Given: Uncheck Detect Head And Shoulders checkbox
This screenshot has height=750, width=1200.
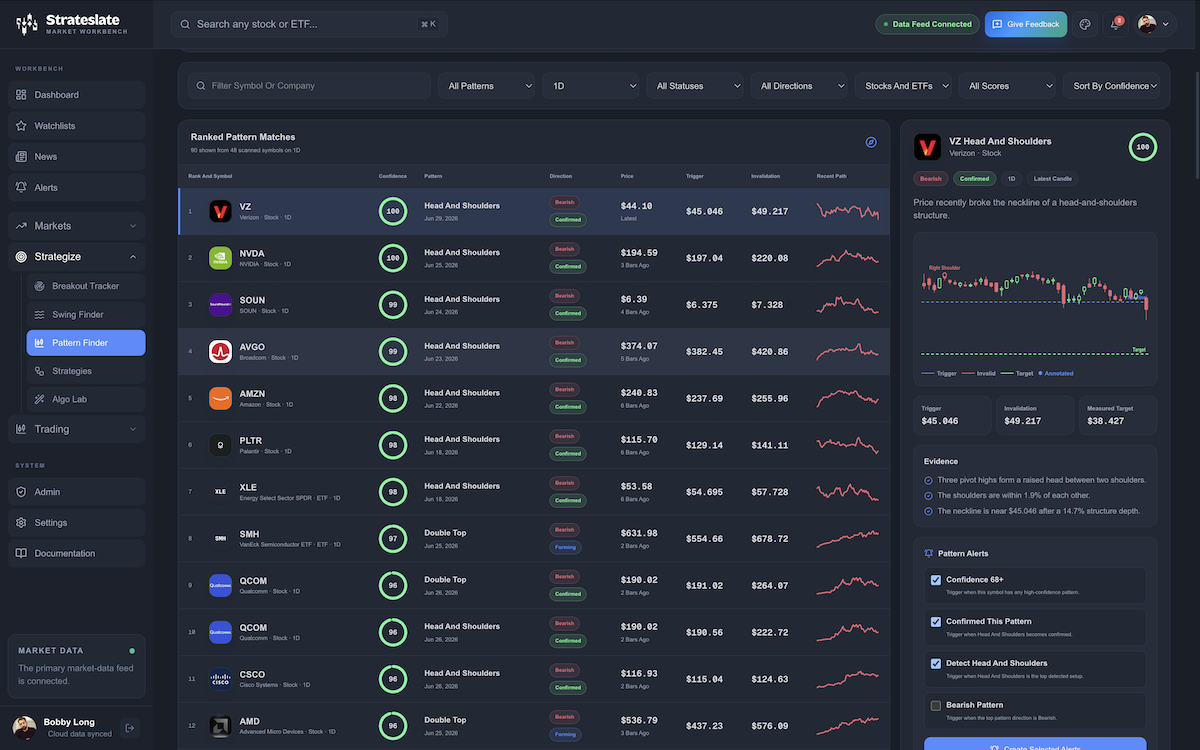Looking at the screenshot, I should pyautogui.click(x=936, y=663).
